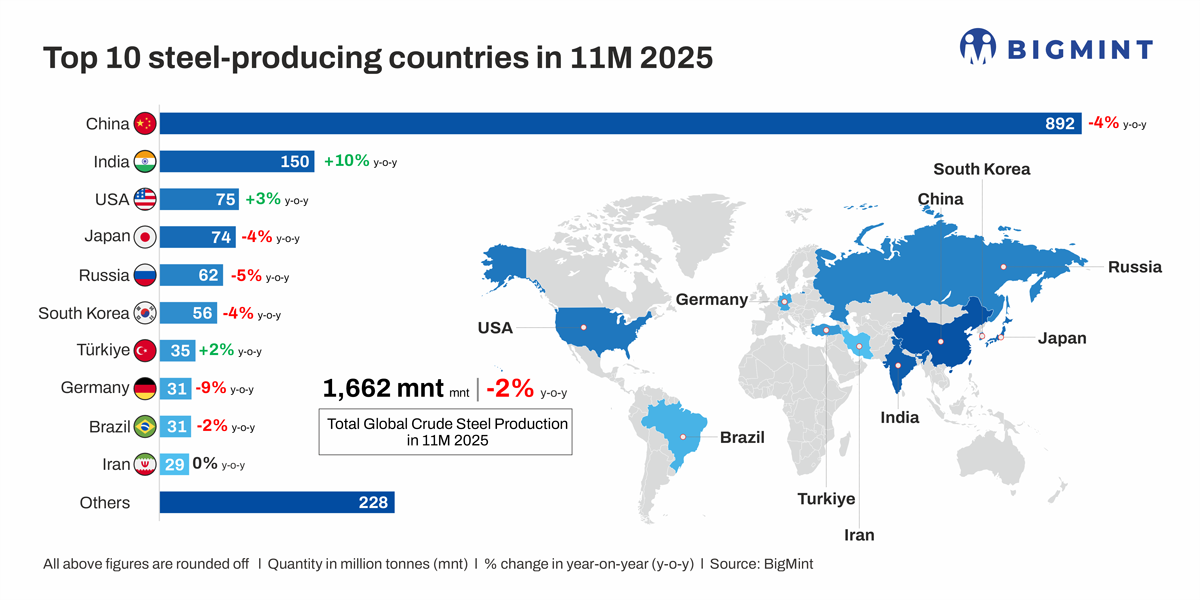The image size is (1200, 600).
Task: Click the Iran flag icon
Action: point(146,462)
